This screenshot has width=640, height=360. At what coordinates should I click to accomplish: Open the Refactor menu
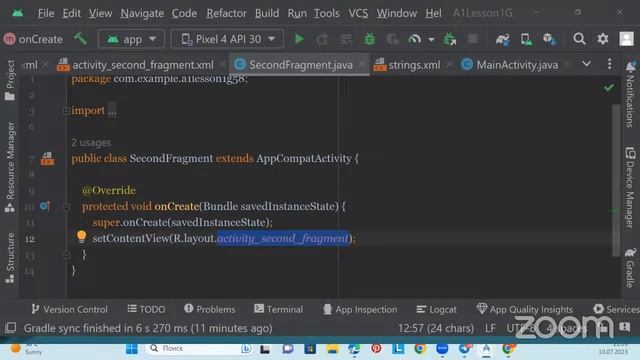[226, 13]
